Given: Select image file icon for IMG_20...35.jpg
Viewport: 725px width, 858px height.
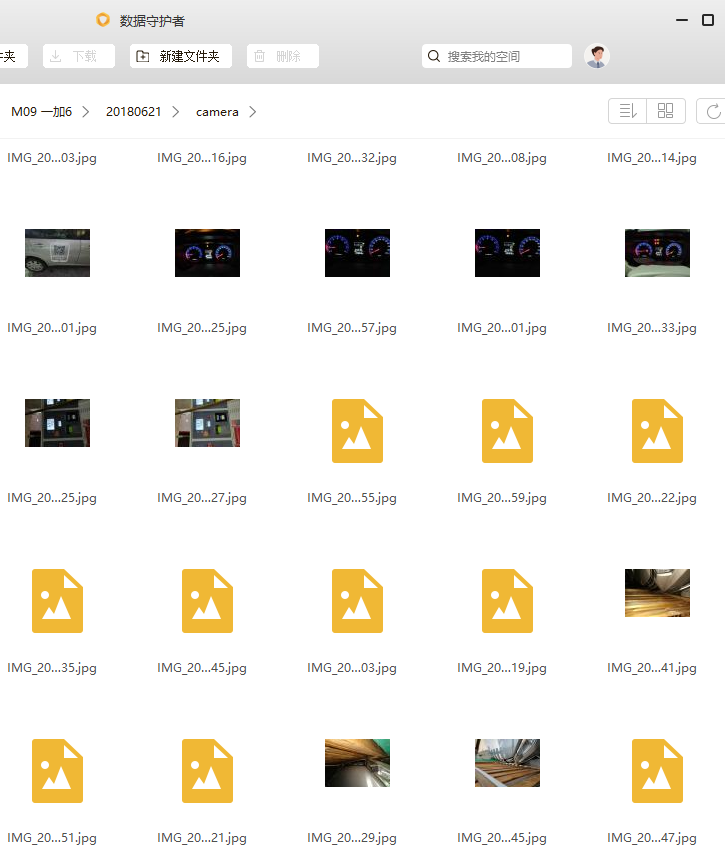Looking at the screenshot, I should [x=57, y=601].
